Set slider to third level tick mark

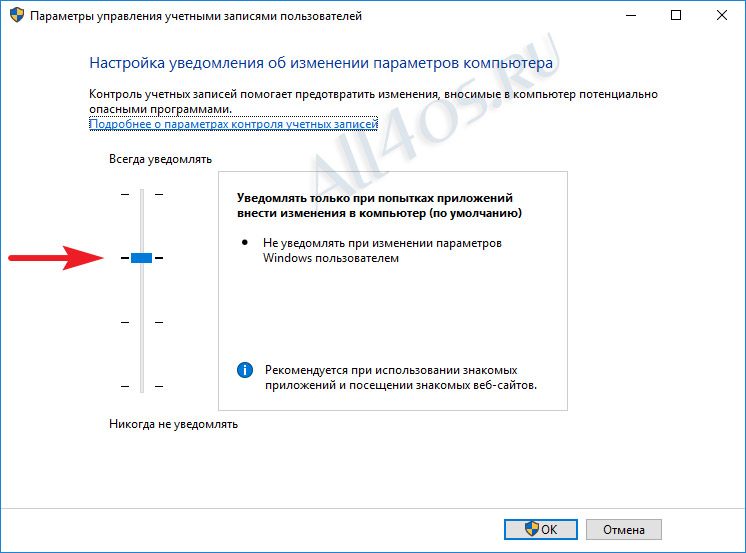(x=142, y=322)
